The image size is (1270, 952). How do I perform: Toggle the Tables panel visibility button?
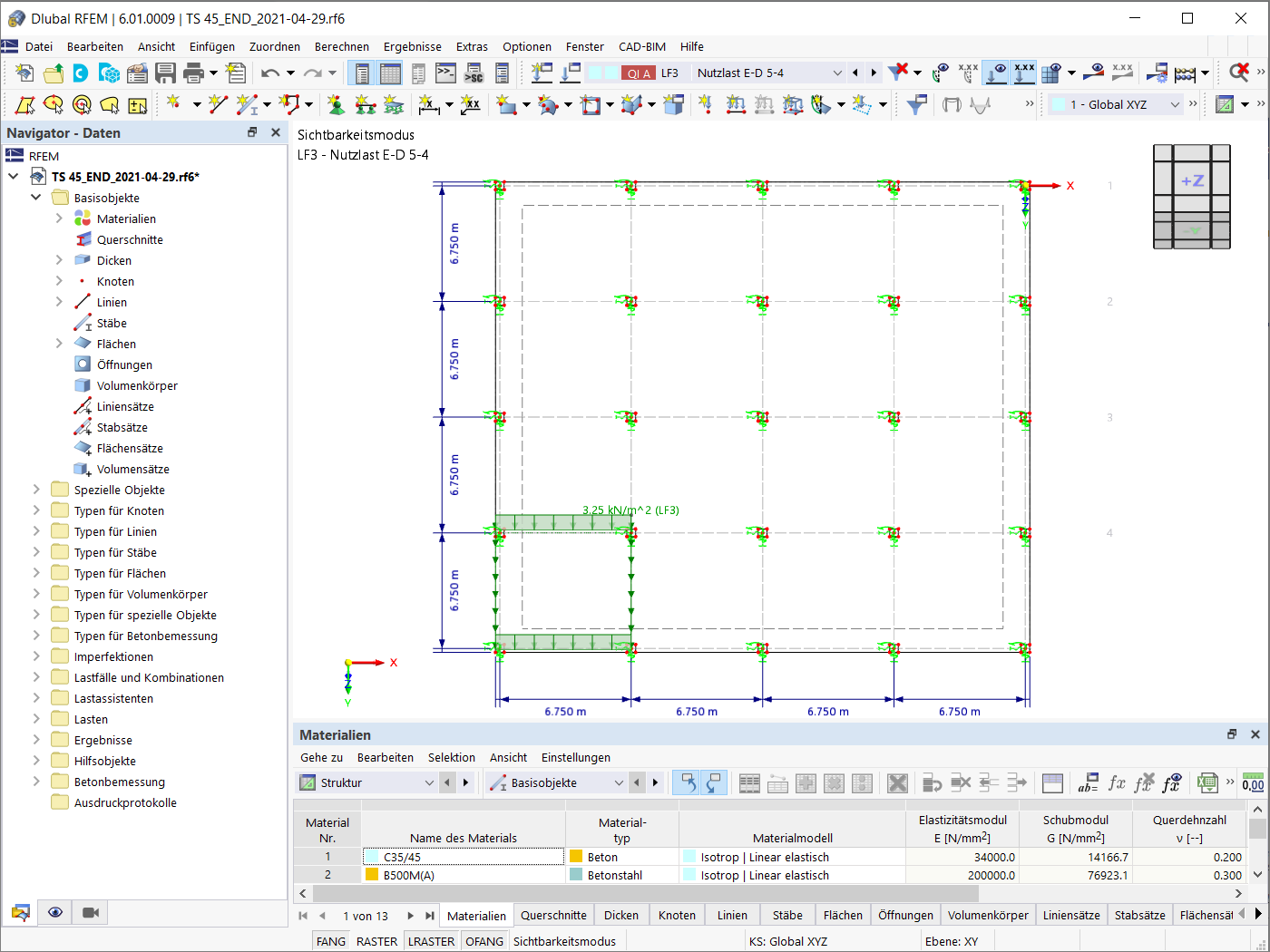(x=391, y=73)
